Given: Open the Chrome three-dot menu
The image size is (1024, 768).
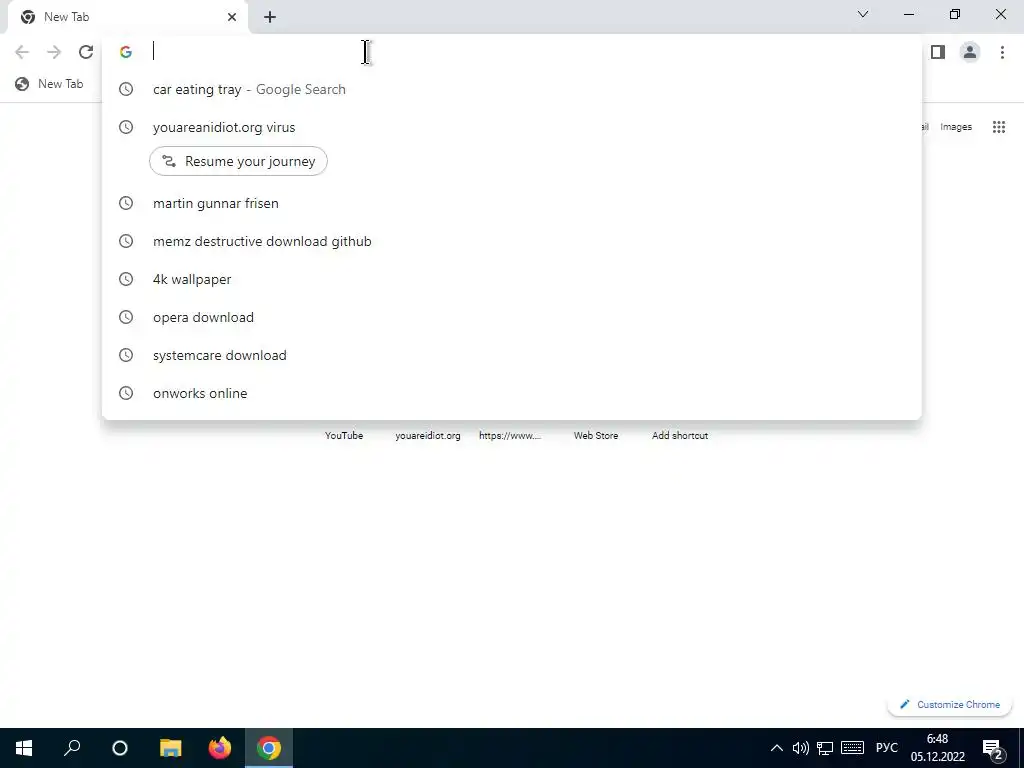Looking at the screenshot, I should 1002,52.
